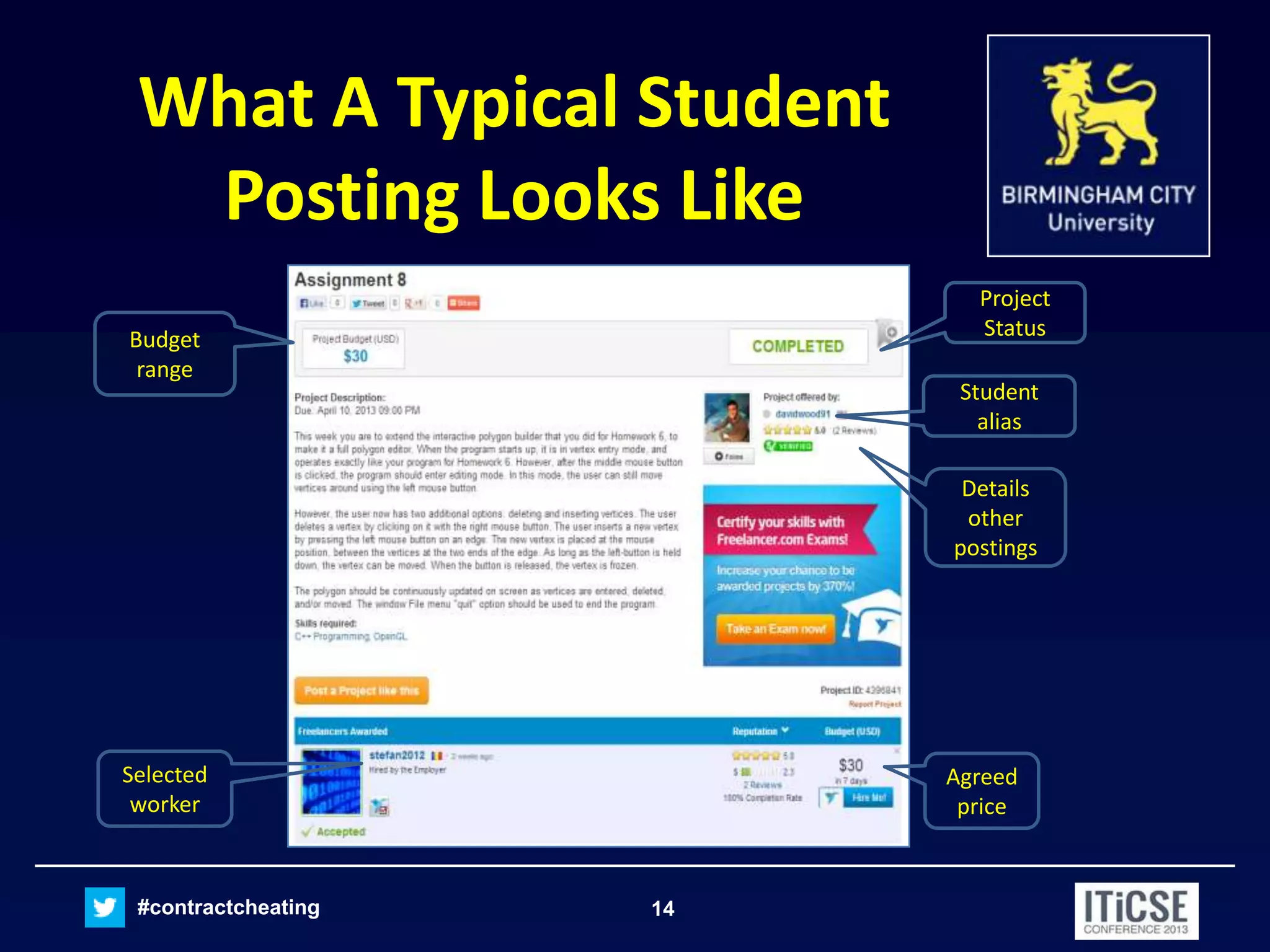
Task: Click stefan2012's five-star reputation rating
Action: pos(756,756)
